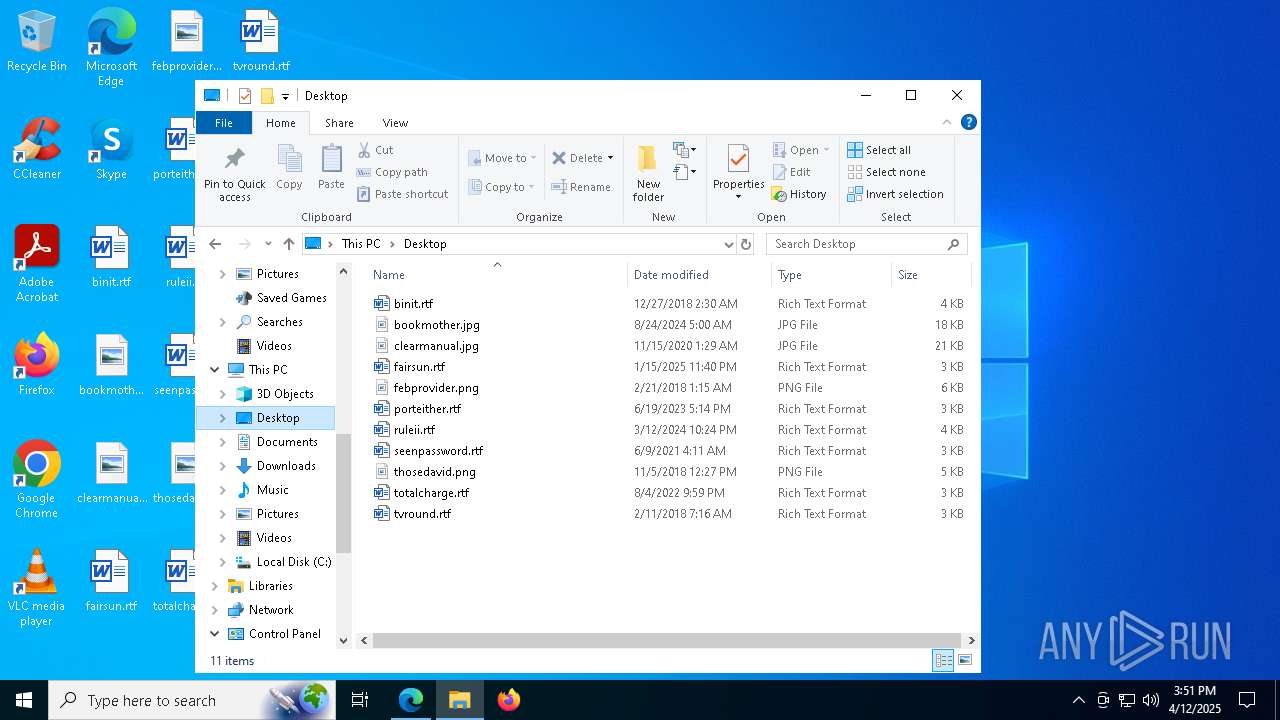Open Task View from taskbar
This screenshot has height=720, width=1280.
click(360, 700)
